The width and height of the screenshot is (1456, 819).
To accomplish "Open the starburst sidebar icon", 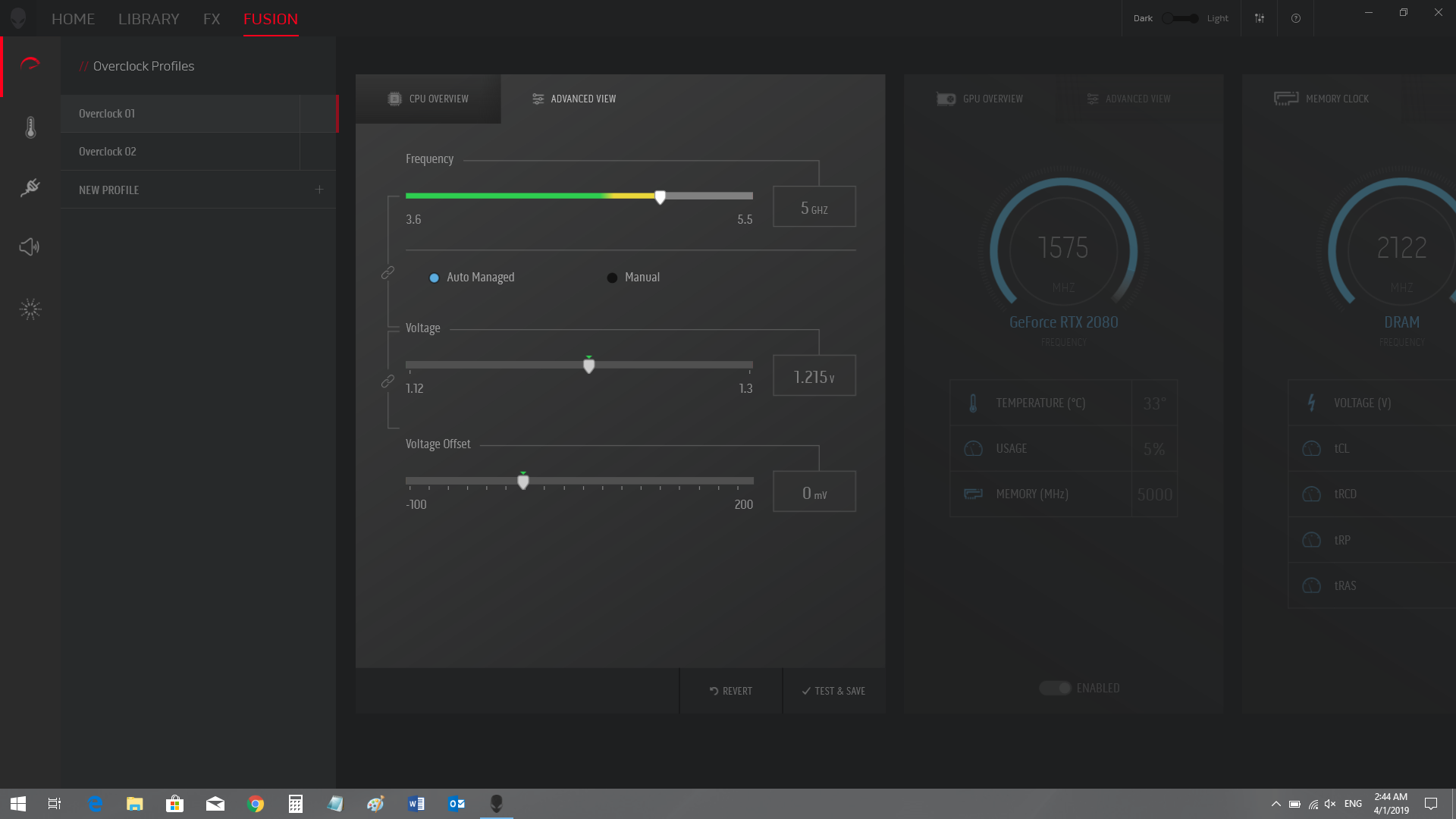I will tap(30, 309).
